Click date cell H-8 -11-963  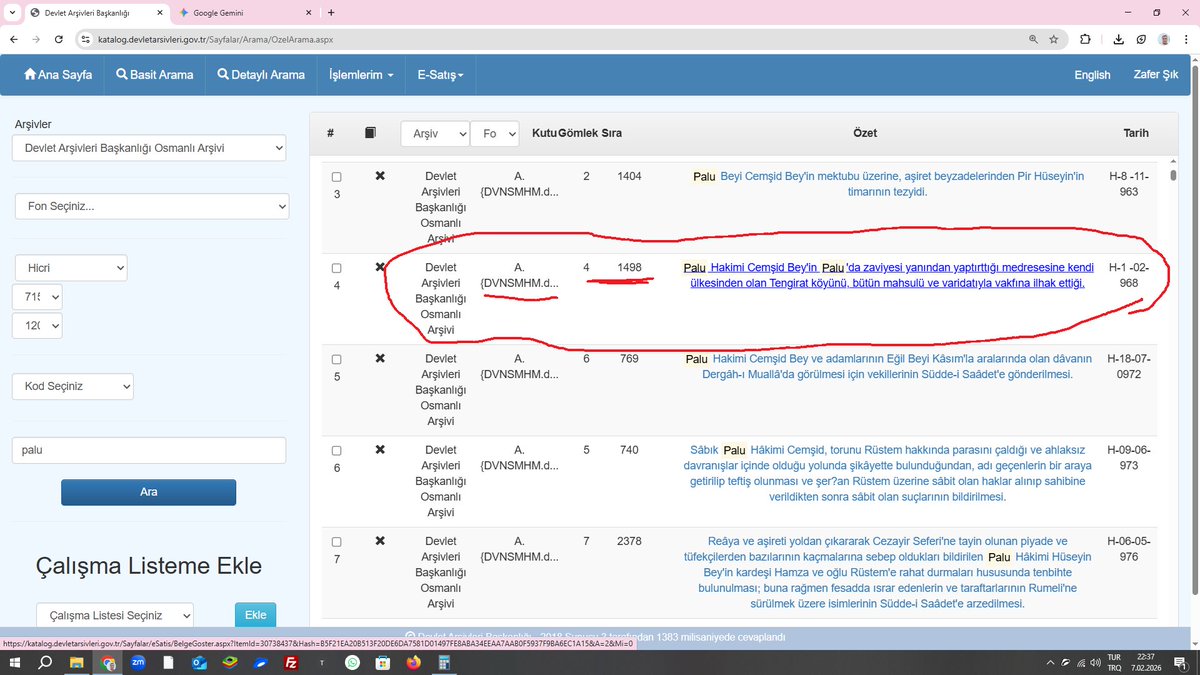(1129, 184)
